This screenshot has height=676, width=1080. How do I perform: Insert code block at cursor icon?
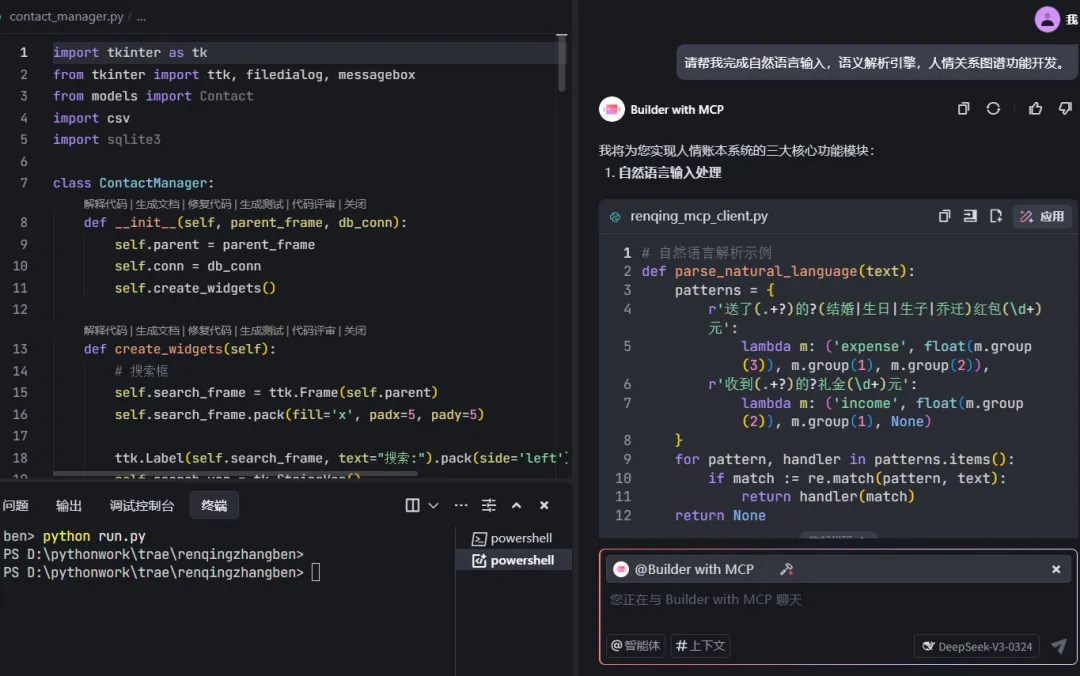pyautogui.click(x=970, y=216)
